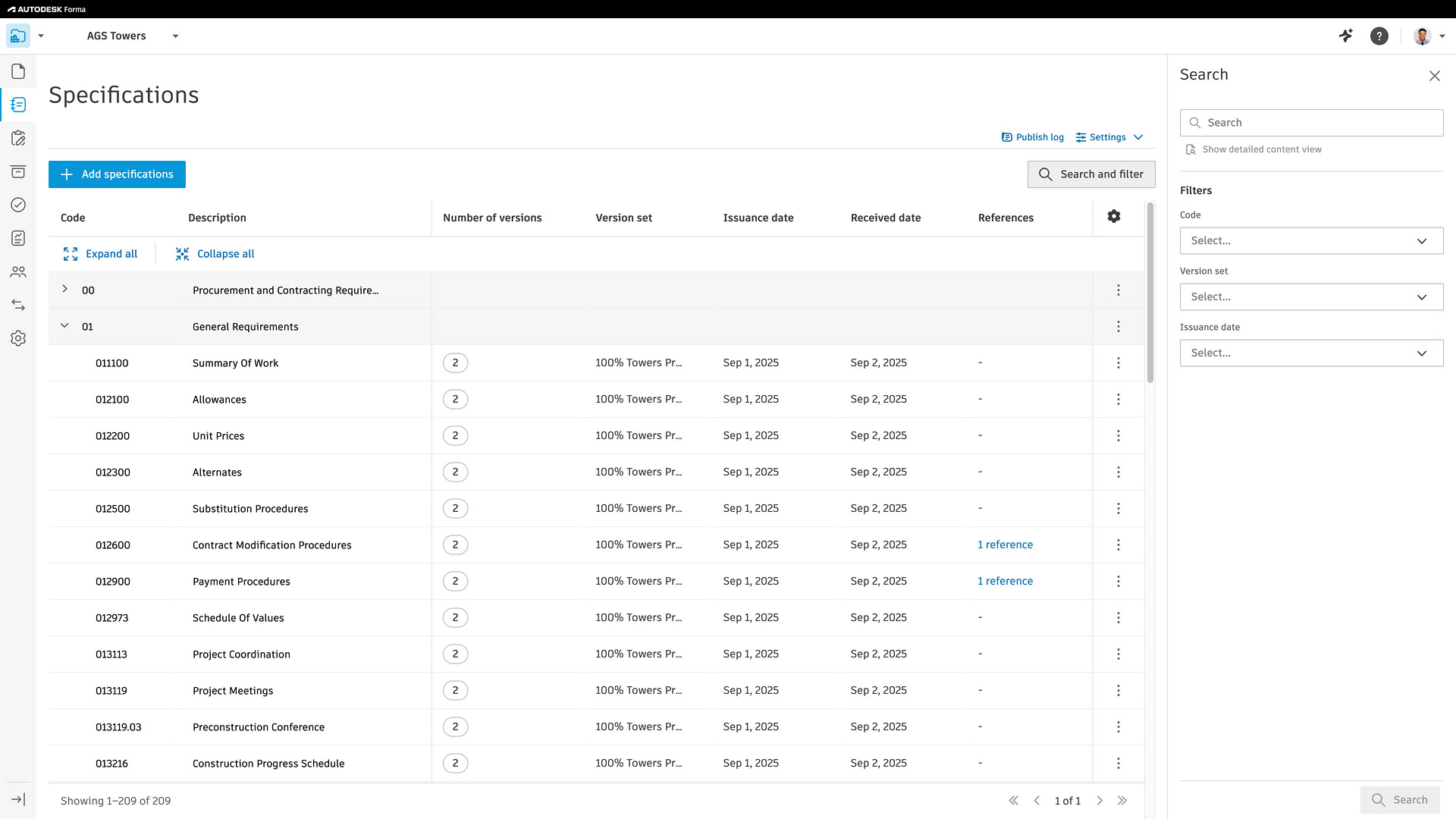
Task: Open the checkmark circle sidebar icon
Action: [x=18, y=205]
